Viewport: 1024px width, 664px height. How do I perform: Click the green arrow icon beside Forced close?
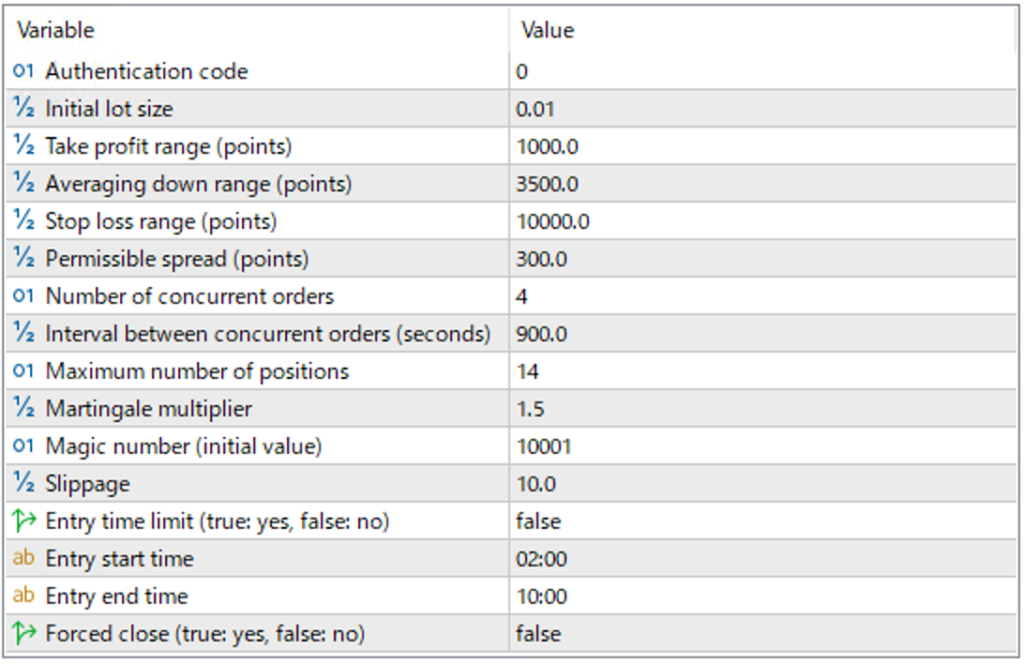pos(24,633)
